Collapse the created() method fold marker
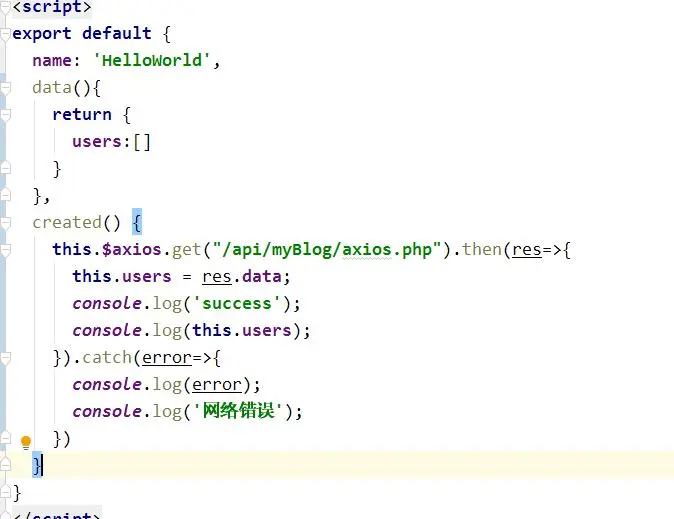The image size is (674, 519). [x=5, y=223]
